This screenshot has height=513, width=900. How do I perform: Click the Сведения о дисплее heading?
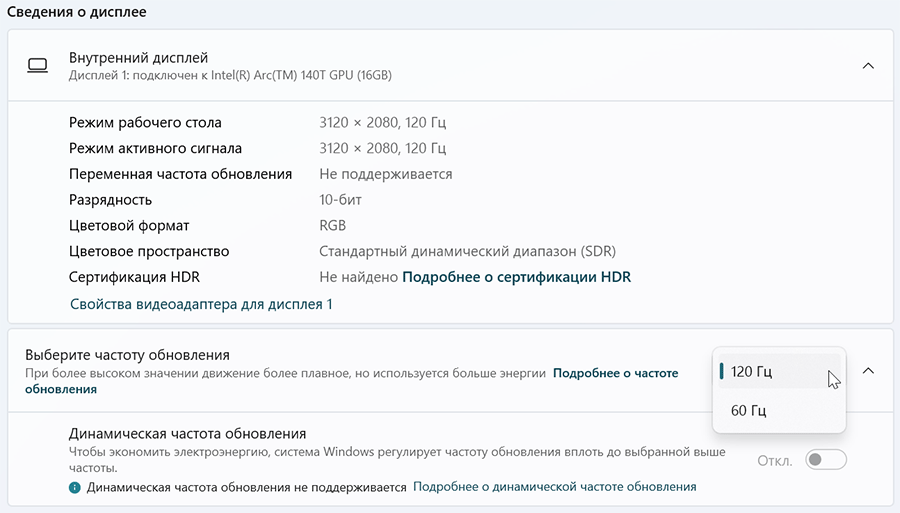click(76, 11)
